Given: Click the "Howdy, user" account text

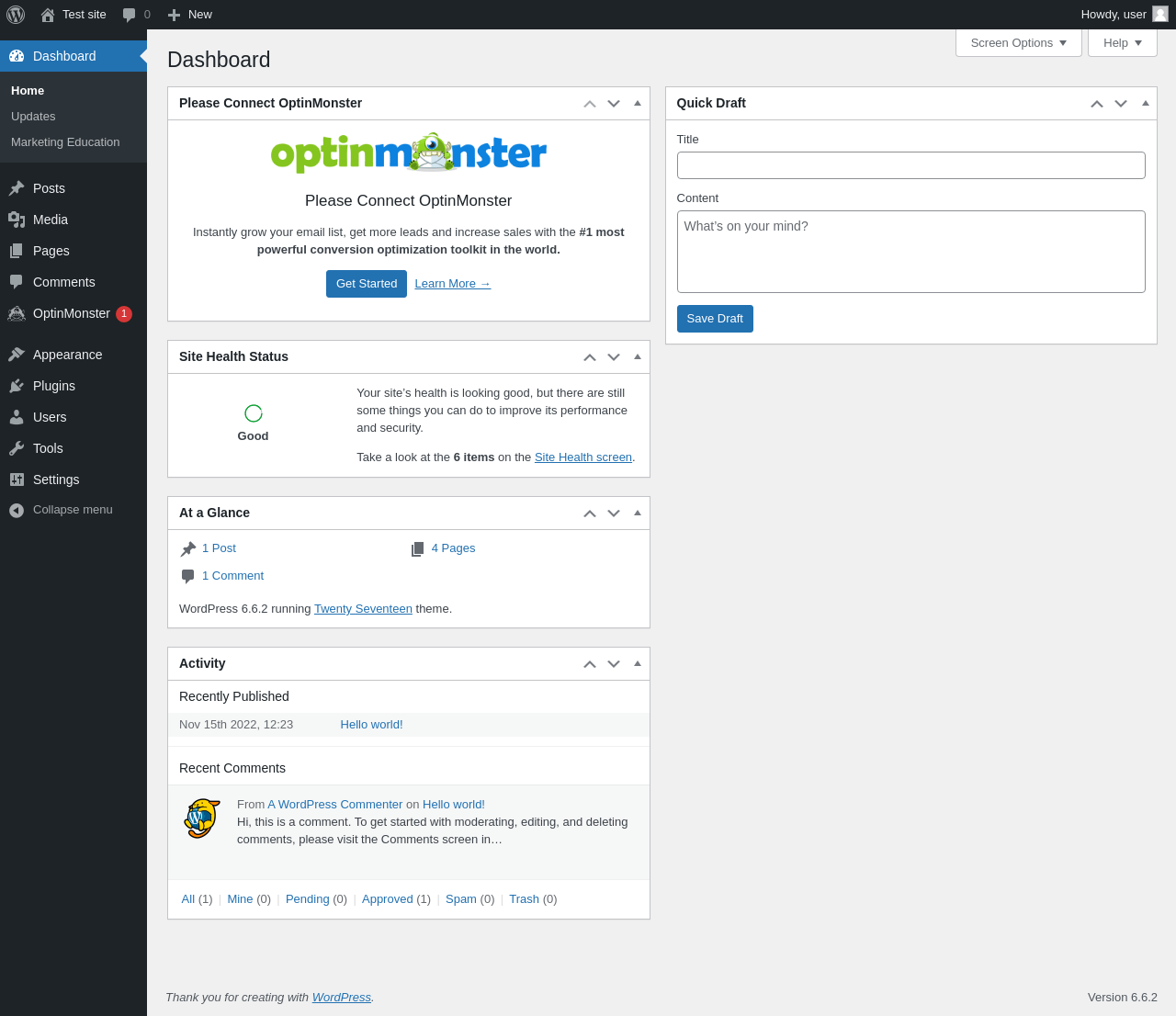Looking at the screenshot, I should click(1114, 15).
